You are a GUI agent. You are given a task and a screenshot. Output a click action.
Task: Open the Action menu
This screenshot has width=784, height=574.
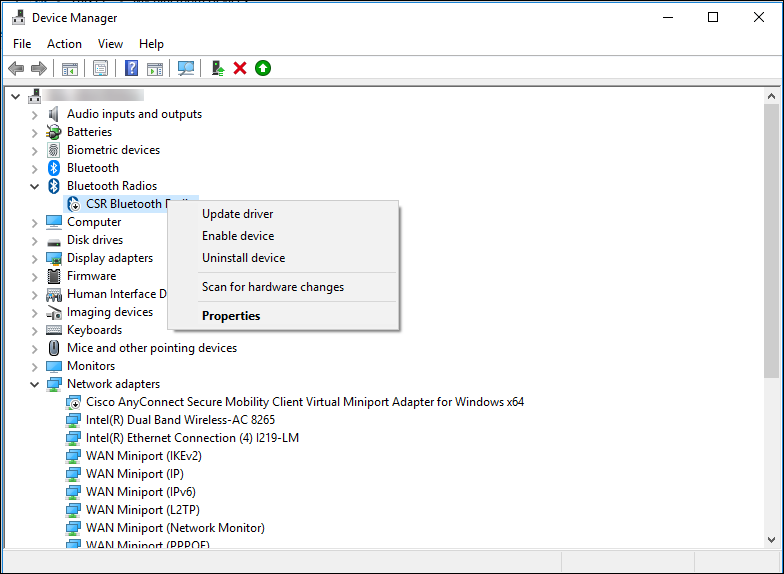coord(64,44)
